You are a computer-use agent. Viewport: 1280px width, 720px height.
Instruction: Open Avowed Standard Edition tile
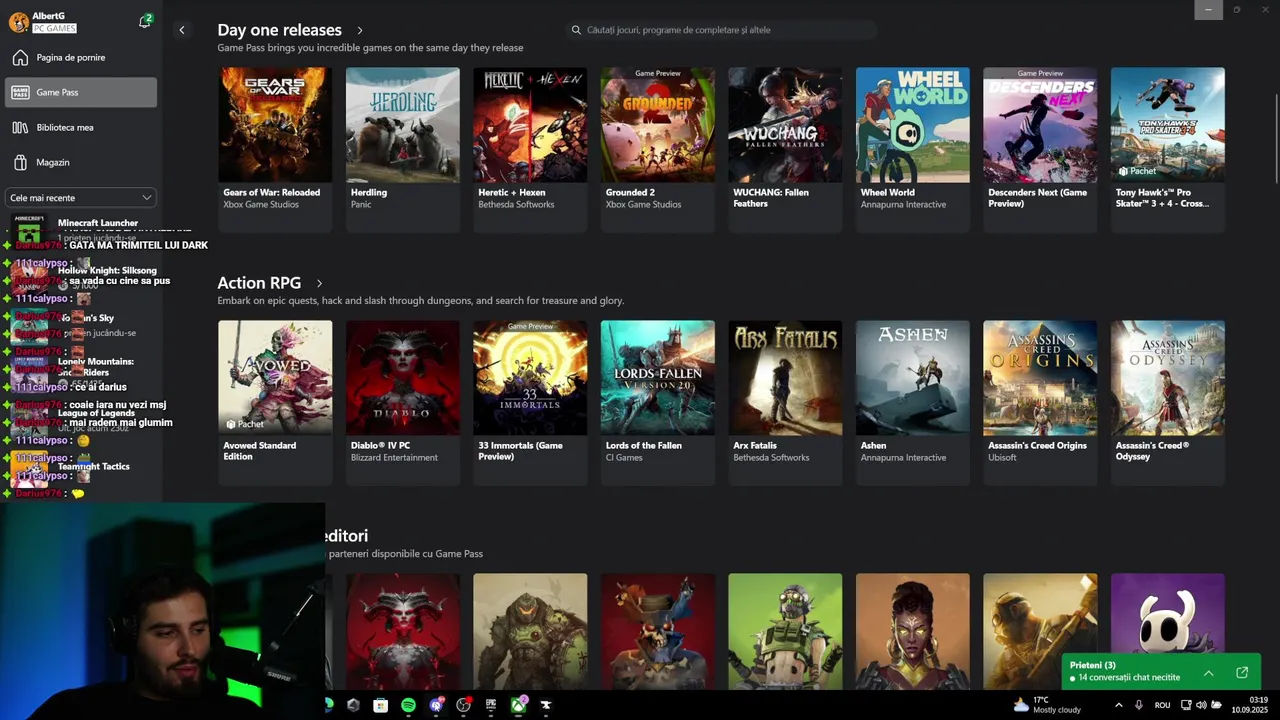[x=275, y=402]
